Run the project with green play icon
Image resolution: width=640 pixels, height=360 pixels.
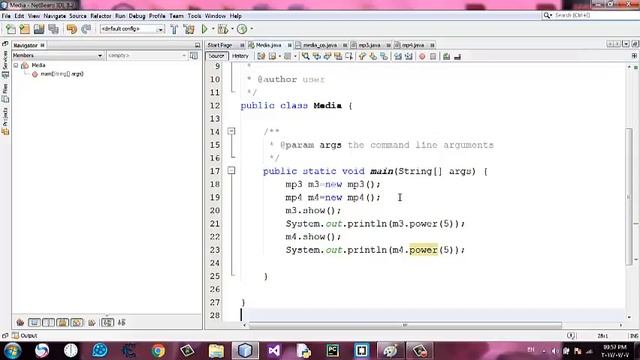pyautogui.click(x=204, y=29)
